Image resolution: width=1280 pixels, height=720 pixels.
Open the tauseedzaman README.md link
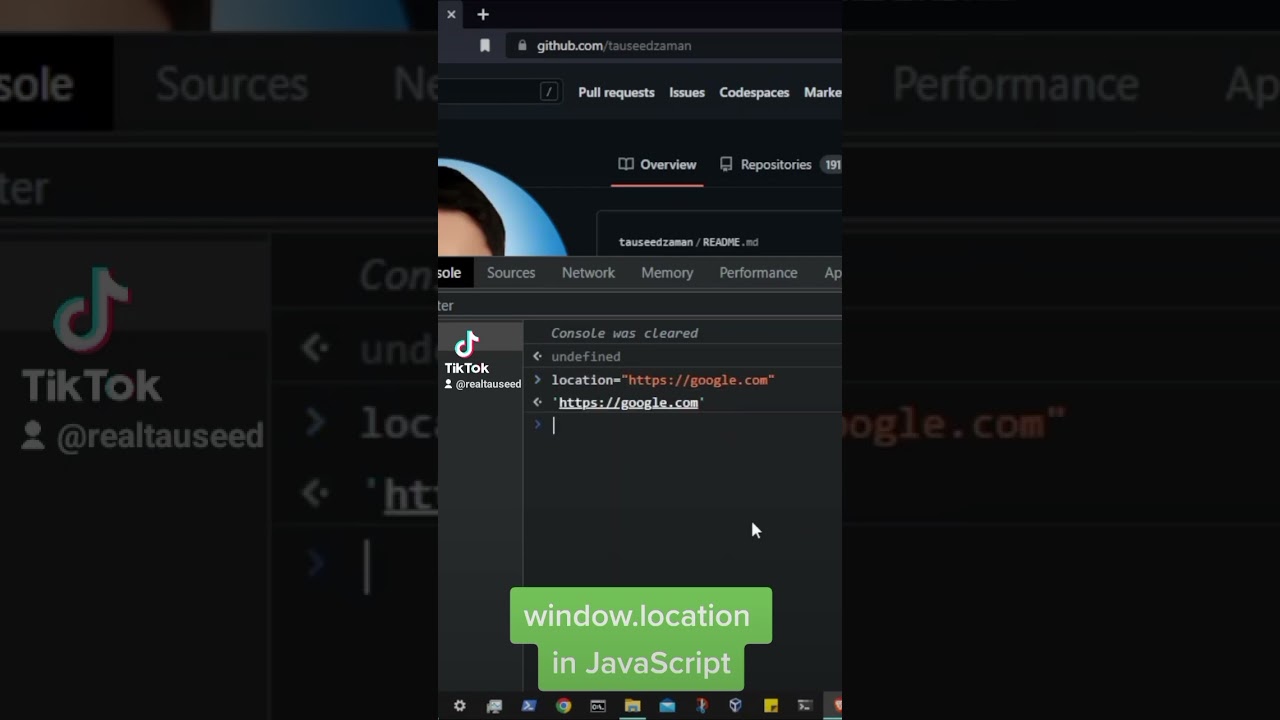(688, 242)
